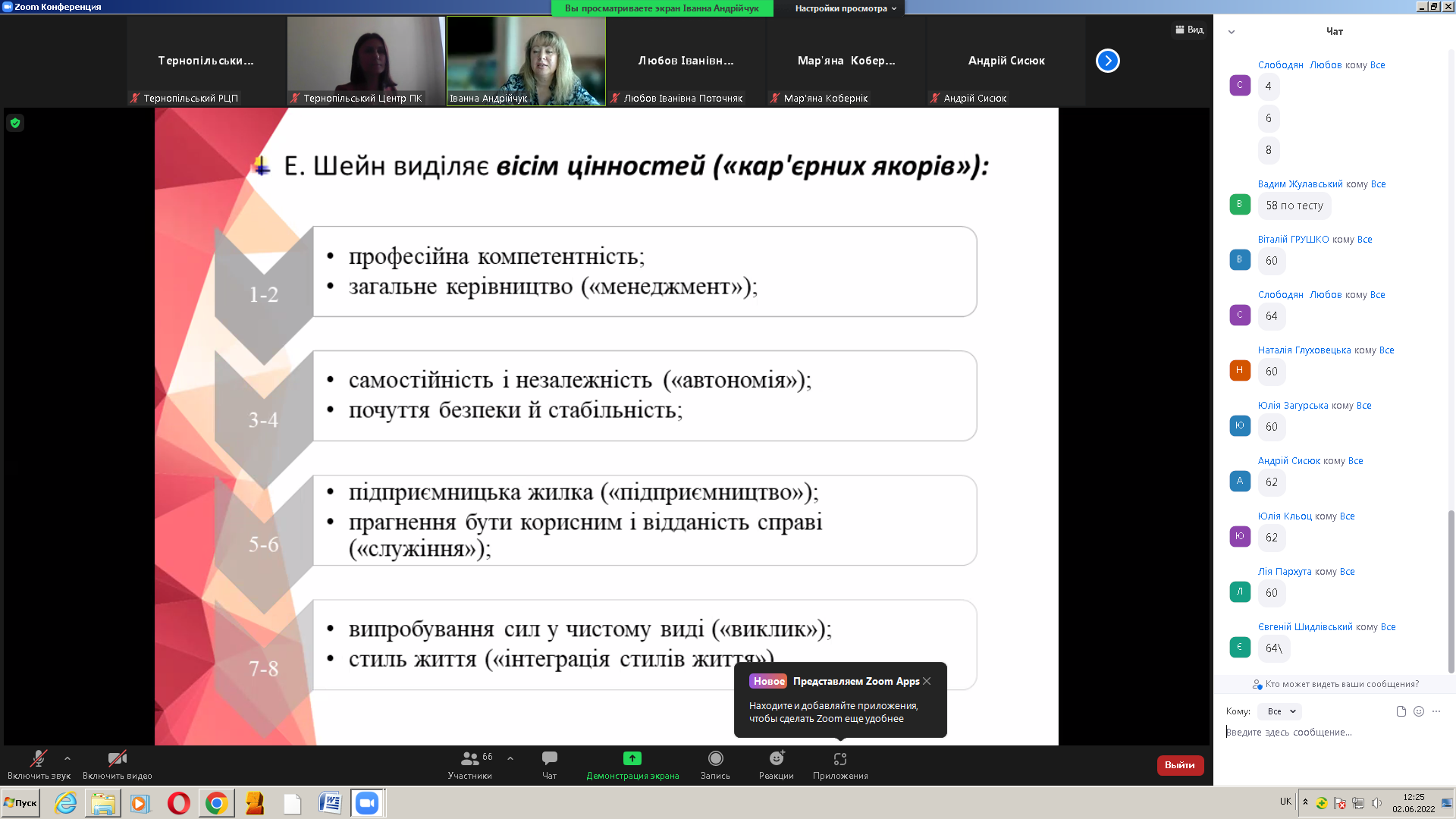Screen dimensions: 1456x819
Task: Launch Internet Explorer from taskbar
Action: tap(66, 803)
